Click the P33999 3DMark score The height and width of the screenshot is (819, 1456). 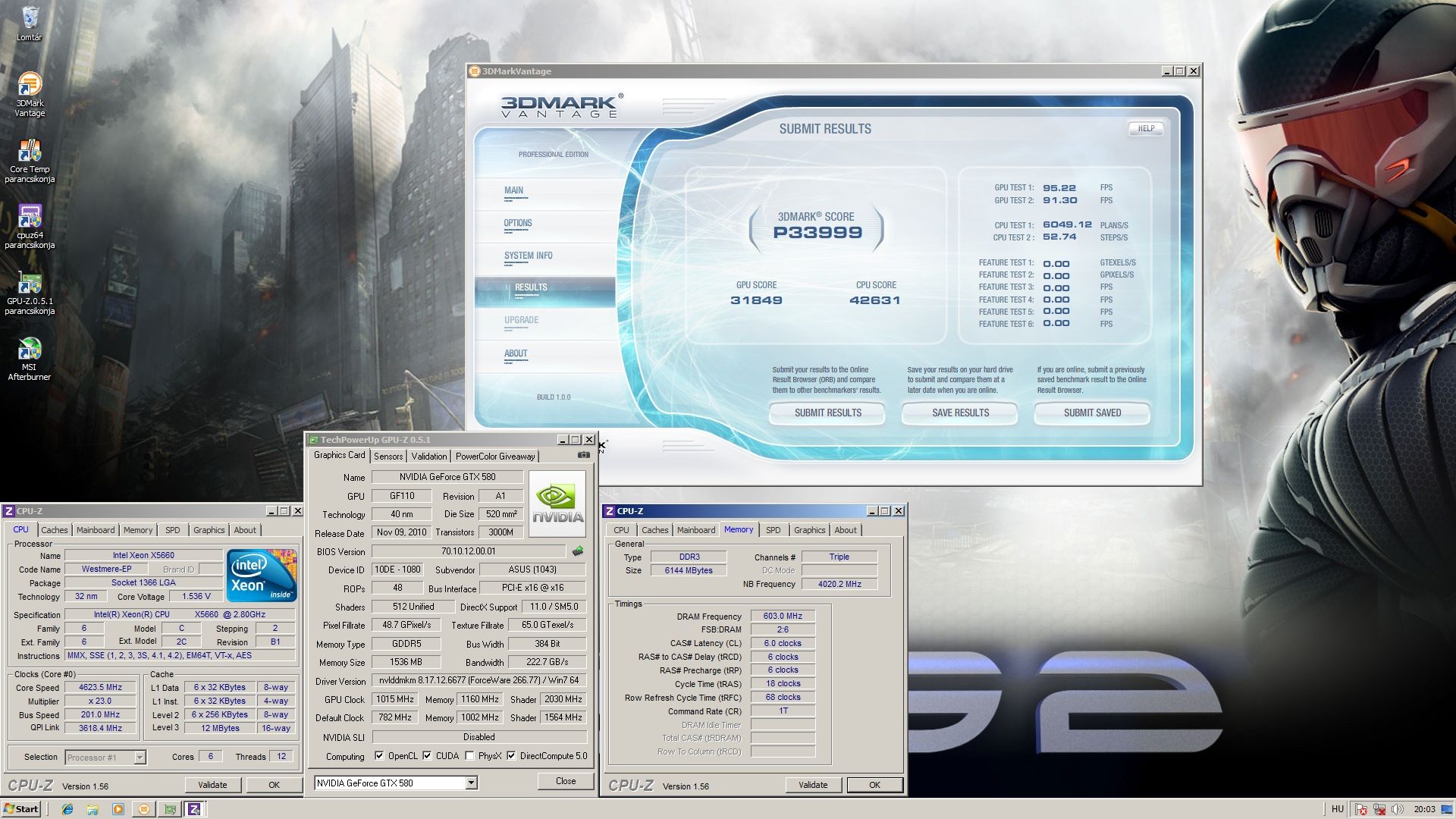pyautogui.click(x=817, y=233)
